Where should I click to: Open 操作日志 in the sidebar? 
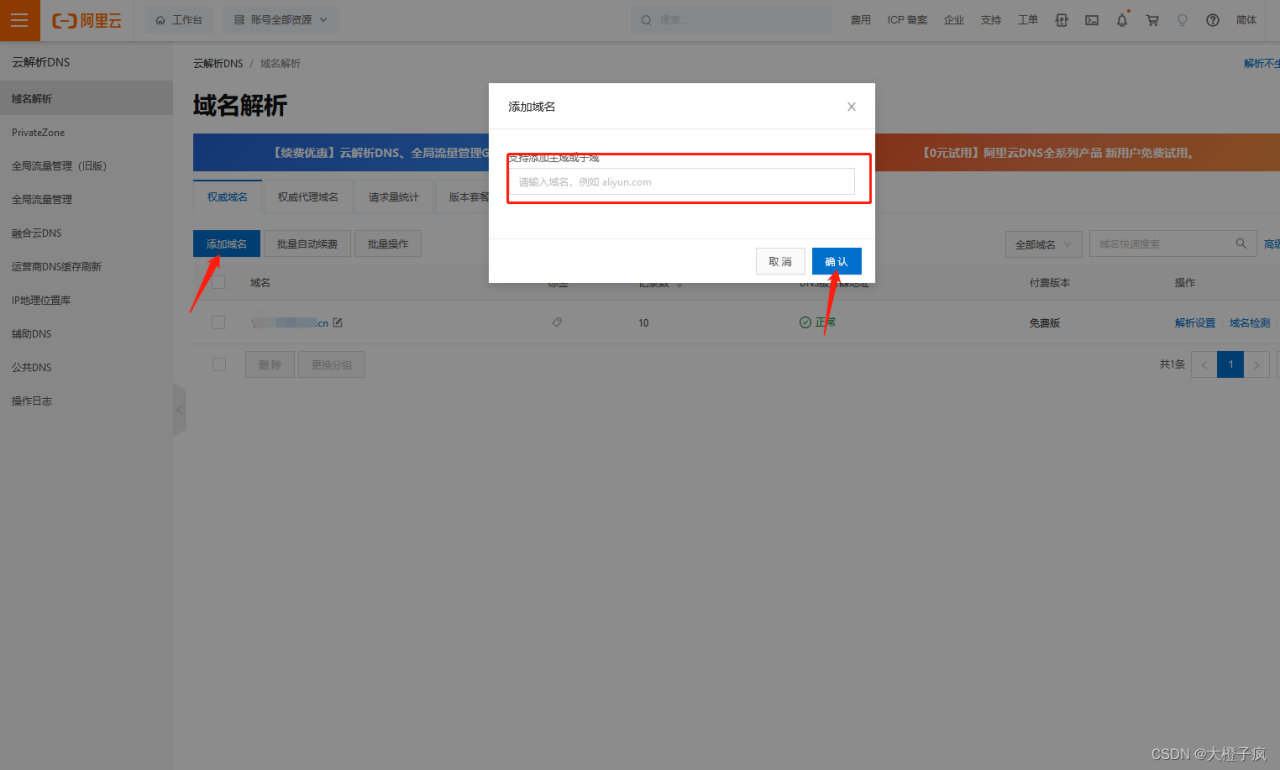tap(86, 401)
